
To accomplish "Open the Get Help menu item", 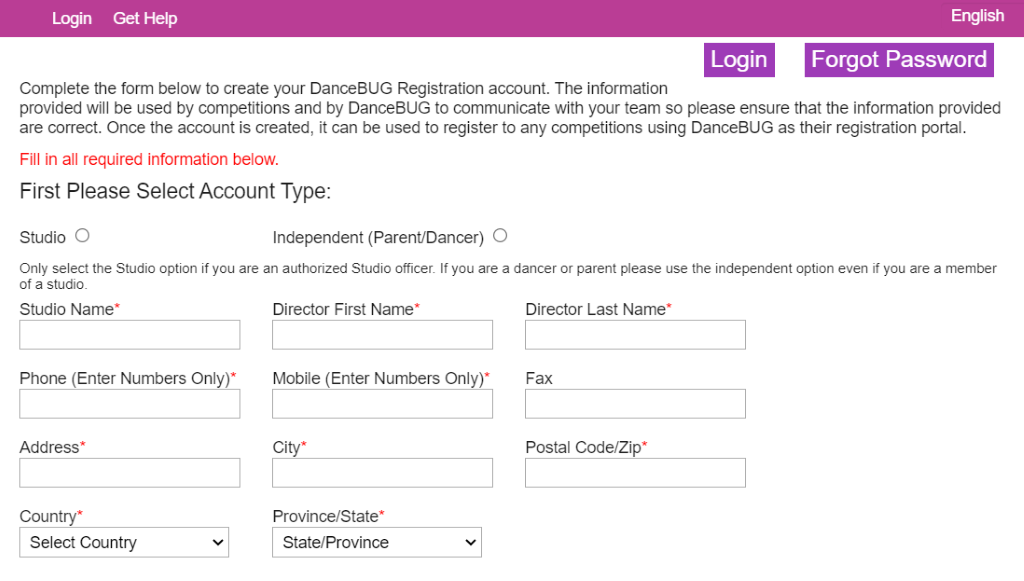I will pyautogui.click(x=144, y=17).
